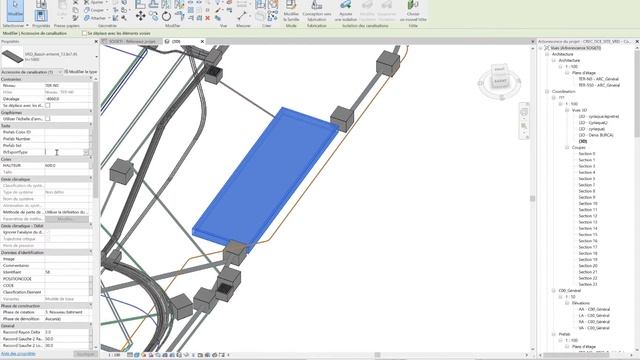Click the zoom icon in navigation bar

[x=524, y=126]
